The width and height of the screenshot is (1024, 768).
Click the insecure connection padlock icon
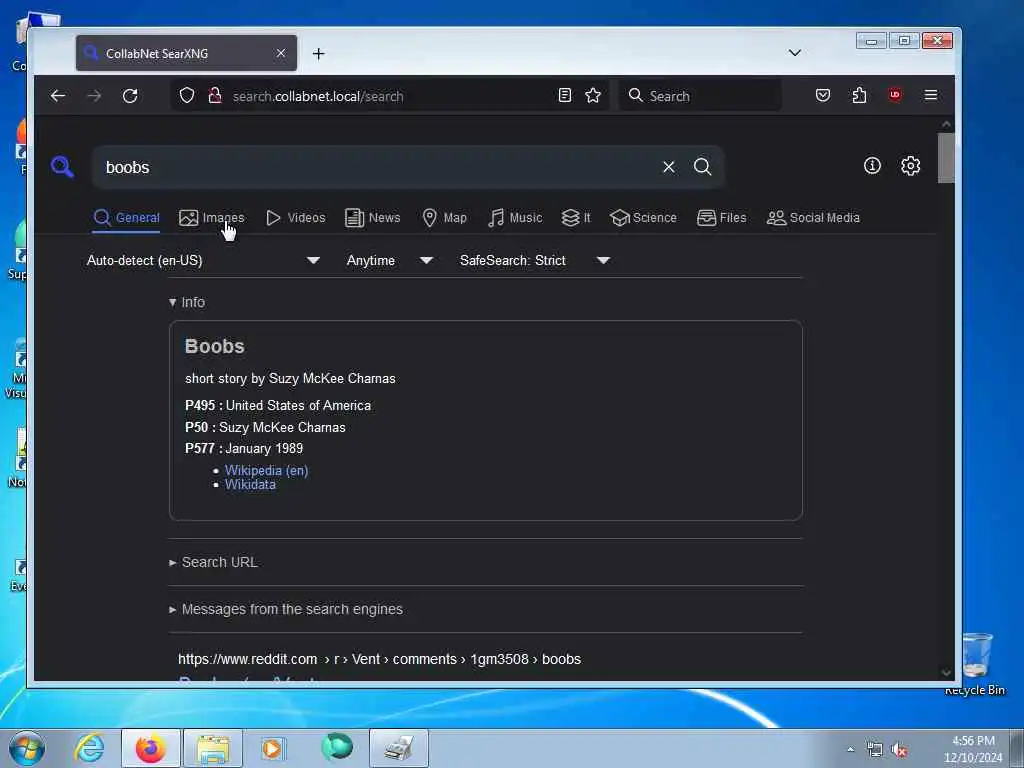click(x=214, y=95)
